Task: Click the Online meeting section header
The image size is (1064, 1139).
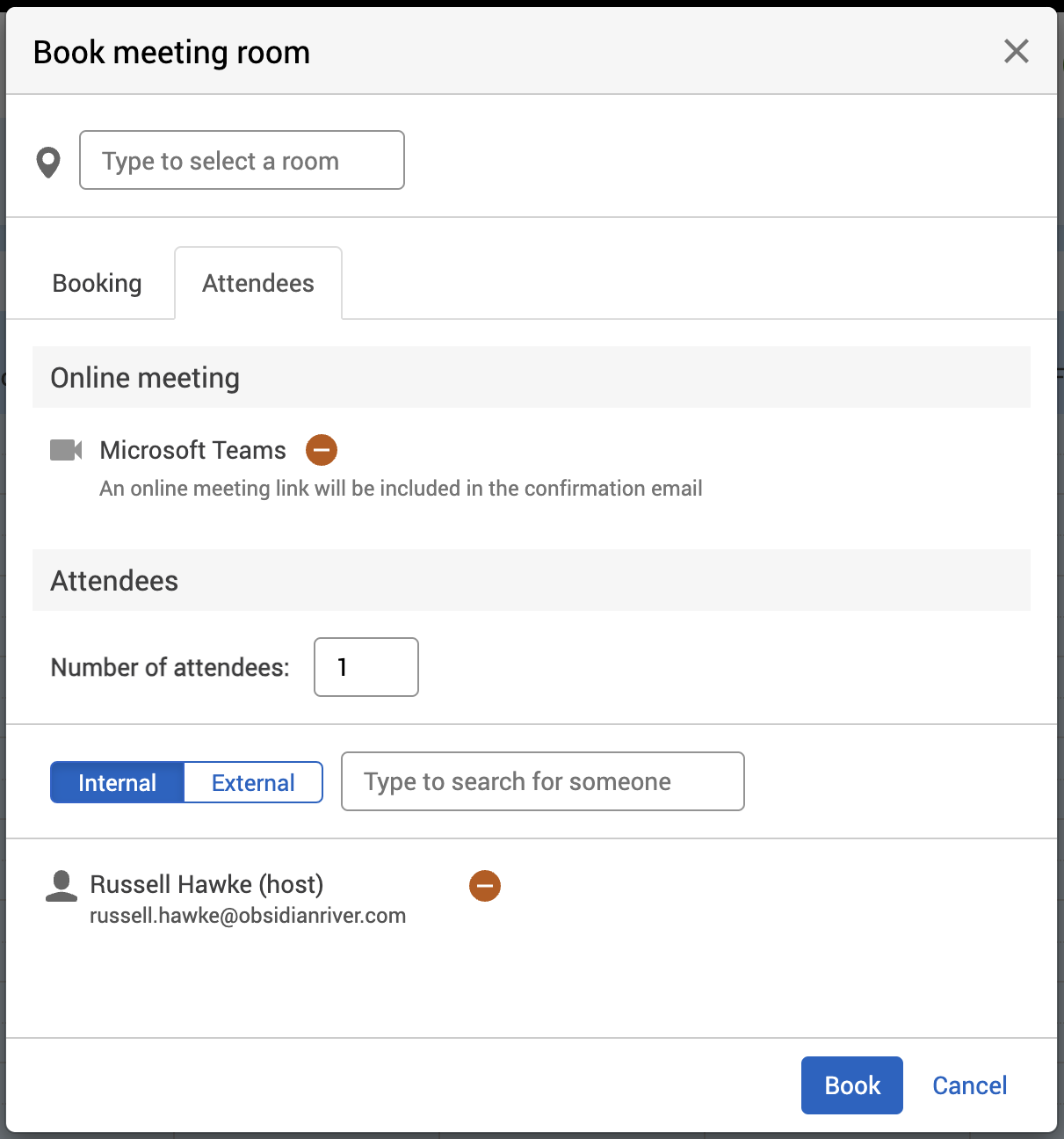Action: tap(145, 378)
